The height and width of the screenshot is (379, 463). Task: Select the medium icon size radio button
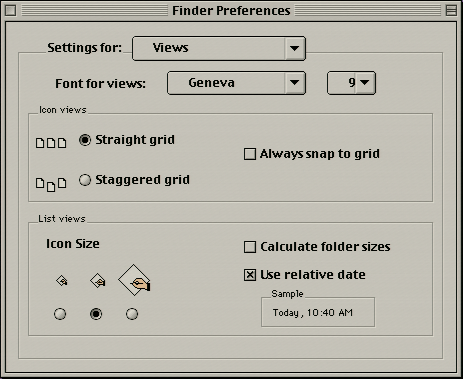coord(96,314)
